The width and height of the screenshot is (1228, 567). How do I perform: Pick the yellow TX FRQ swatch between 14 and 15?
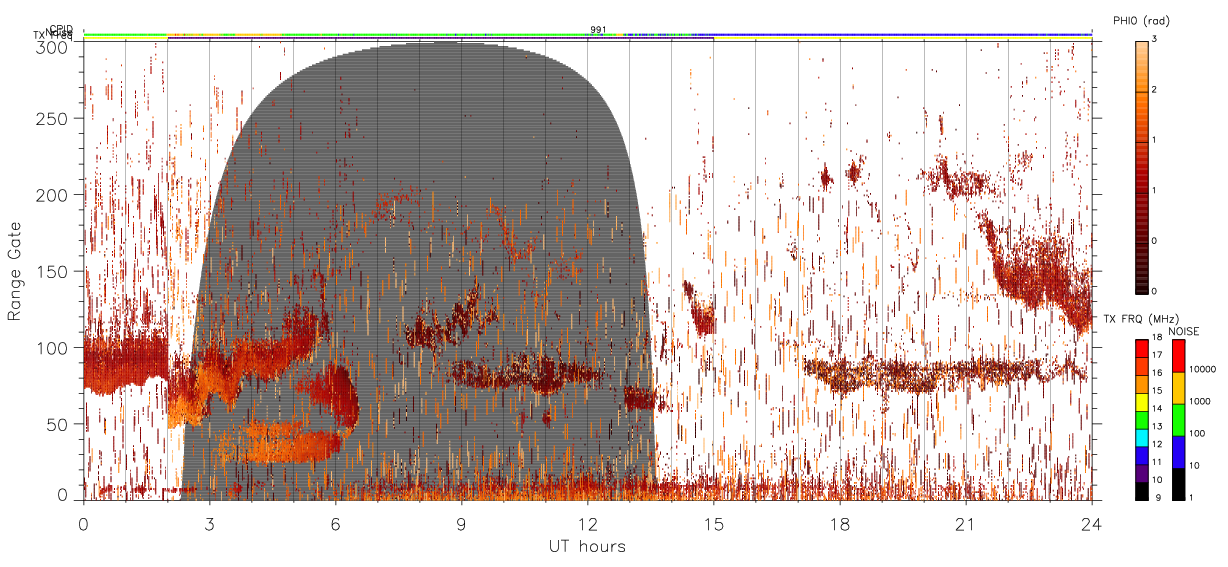pyautogui.click(x=1140, y=400)
